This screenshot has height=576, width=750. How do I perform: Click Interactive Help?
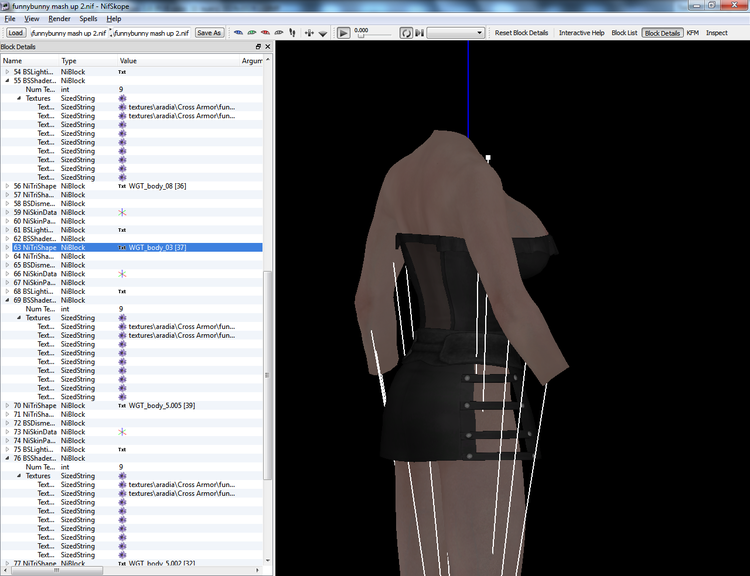pyautogui.click(x=582, y=33)
